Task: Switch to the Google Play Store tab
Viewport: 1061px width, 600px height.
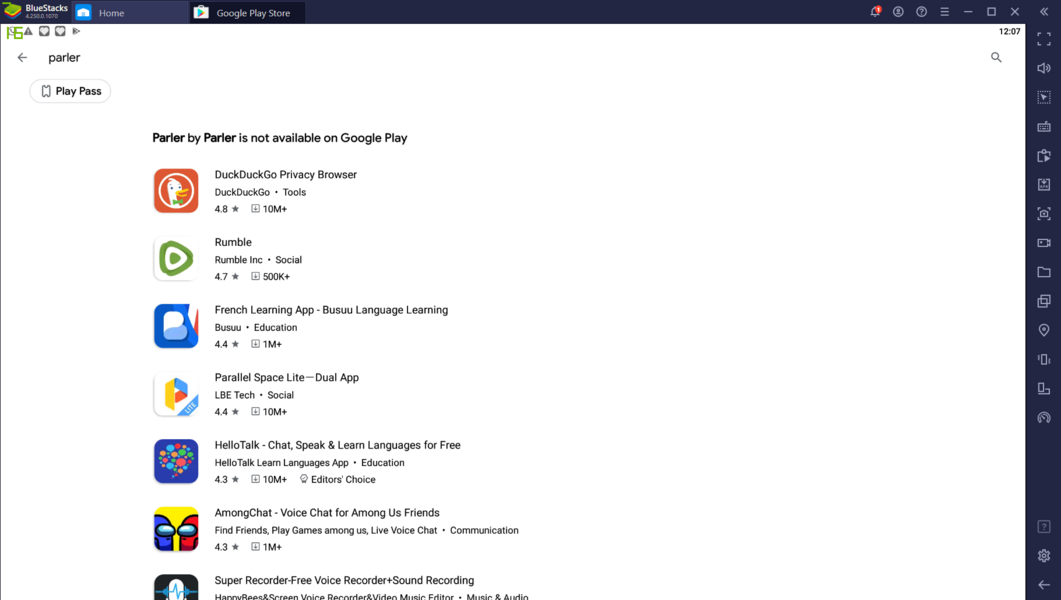Action: pos(248,12)
